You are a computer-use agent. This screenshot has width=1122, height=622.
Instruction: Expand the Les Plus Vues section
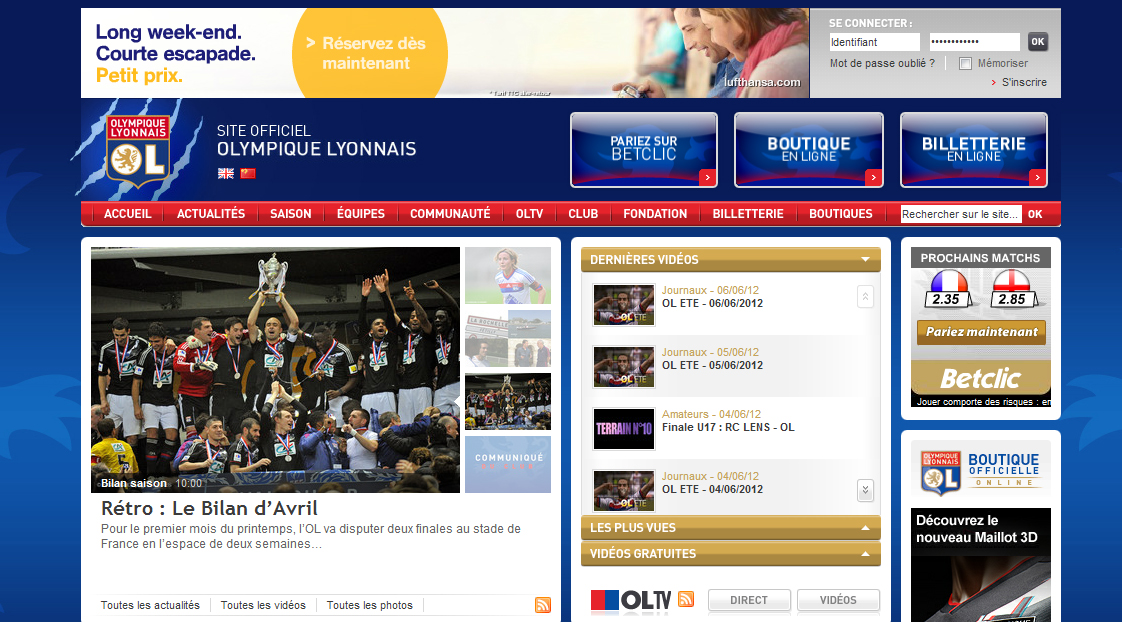pos(865,528)
